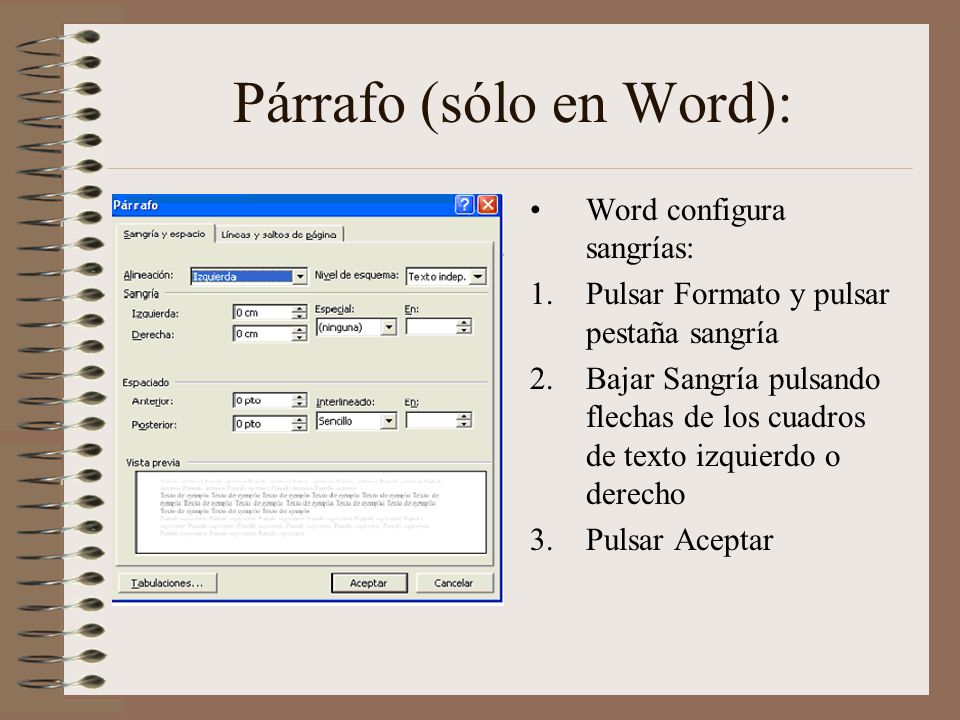Decrease Interlineado En value with down arrow

click(x=465, y=425)
